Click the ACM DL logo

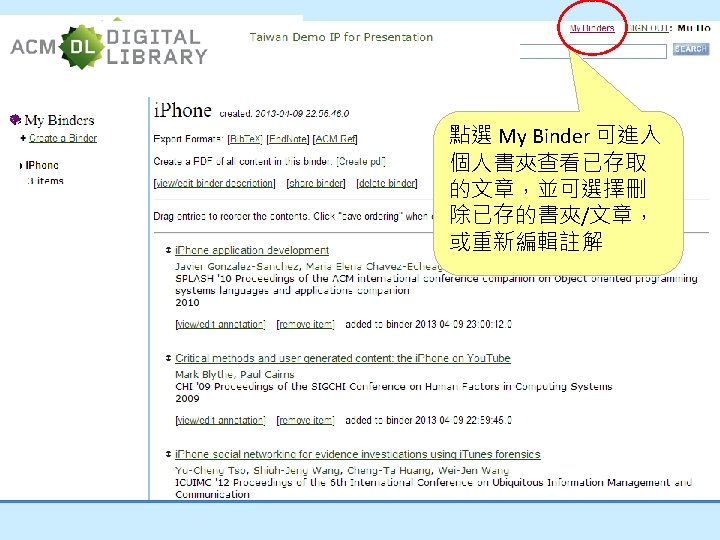[109, 46]
